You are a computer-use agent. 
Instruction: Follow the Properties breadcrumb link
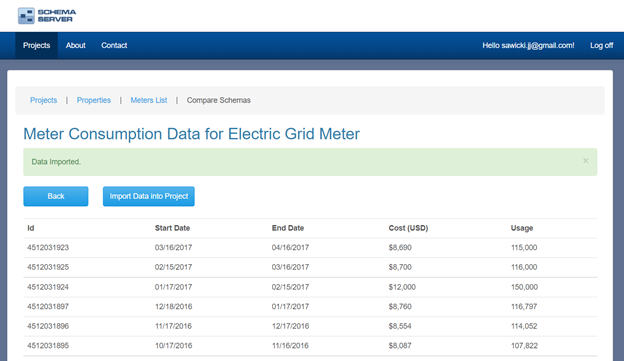click(x=94, y=100)
